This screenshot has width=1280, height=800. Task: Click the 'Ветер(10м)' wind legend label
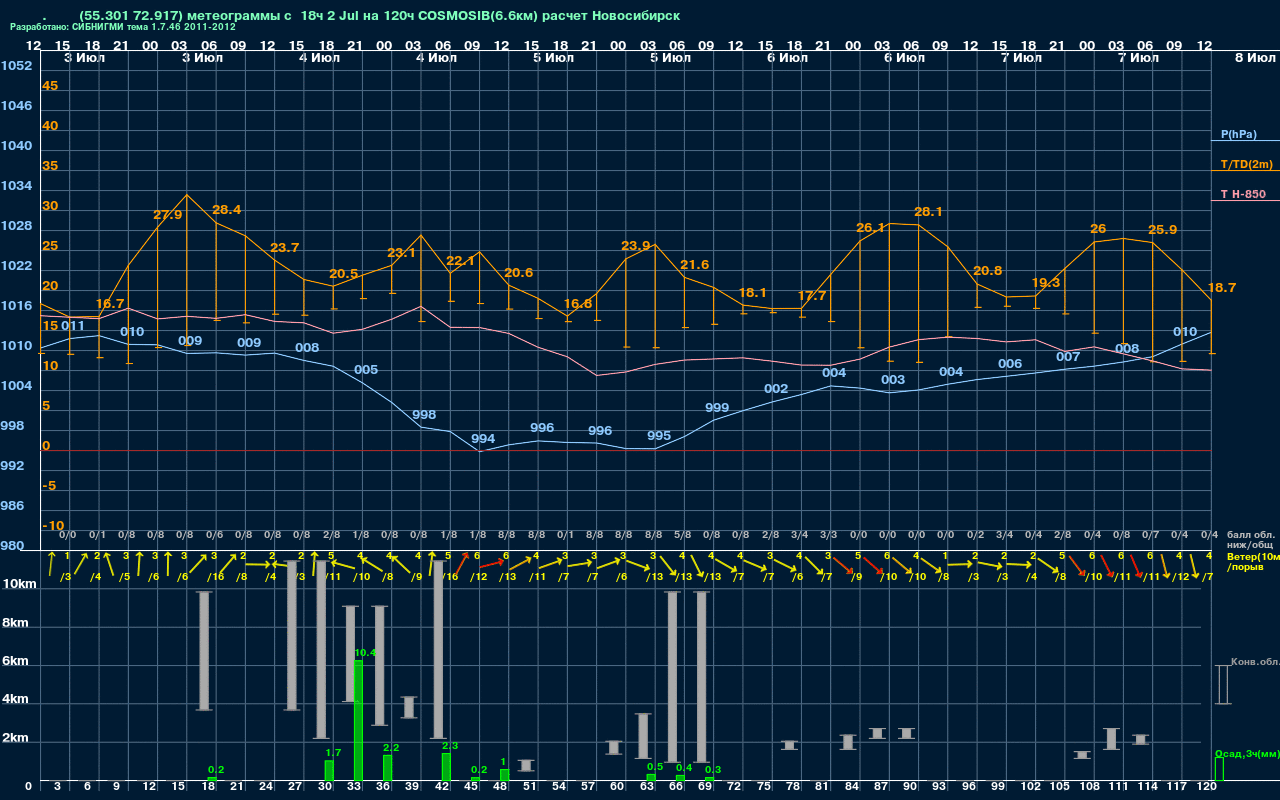[x=1252, y=556]
